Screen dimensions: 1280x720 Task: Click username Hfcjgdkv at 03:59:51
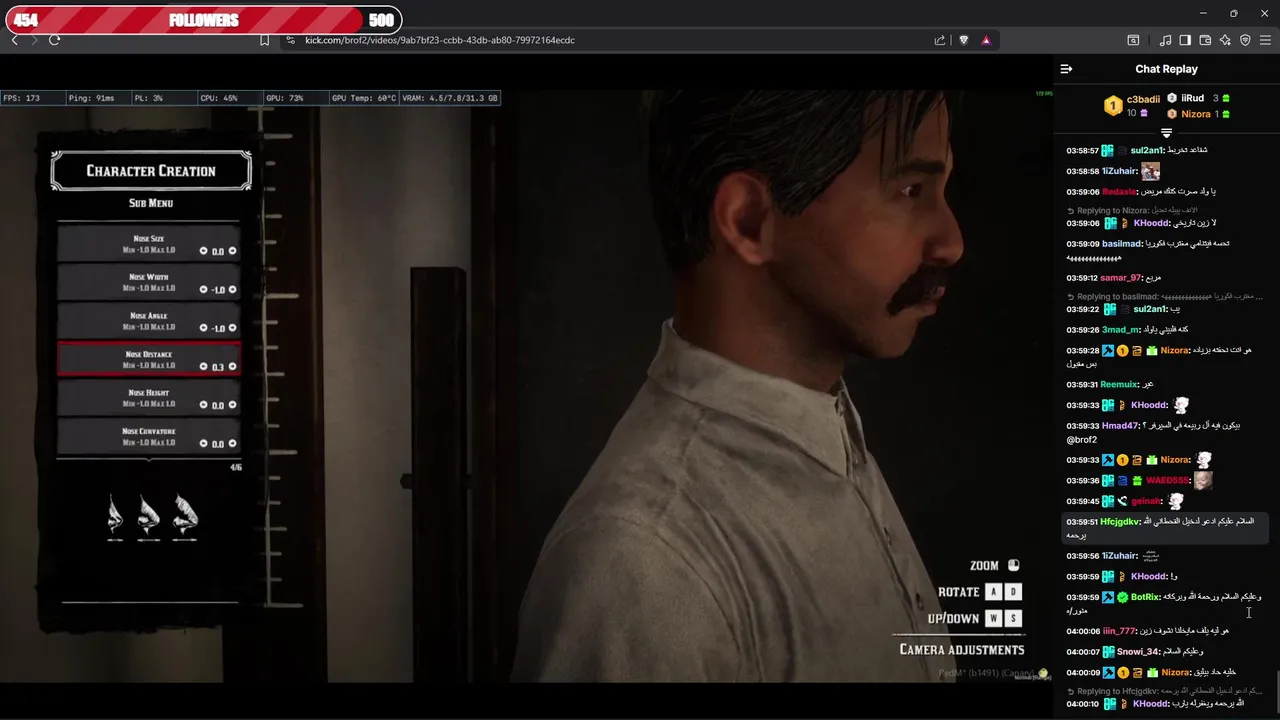click(1120, 522)
